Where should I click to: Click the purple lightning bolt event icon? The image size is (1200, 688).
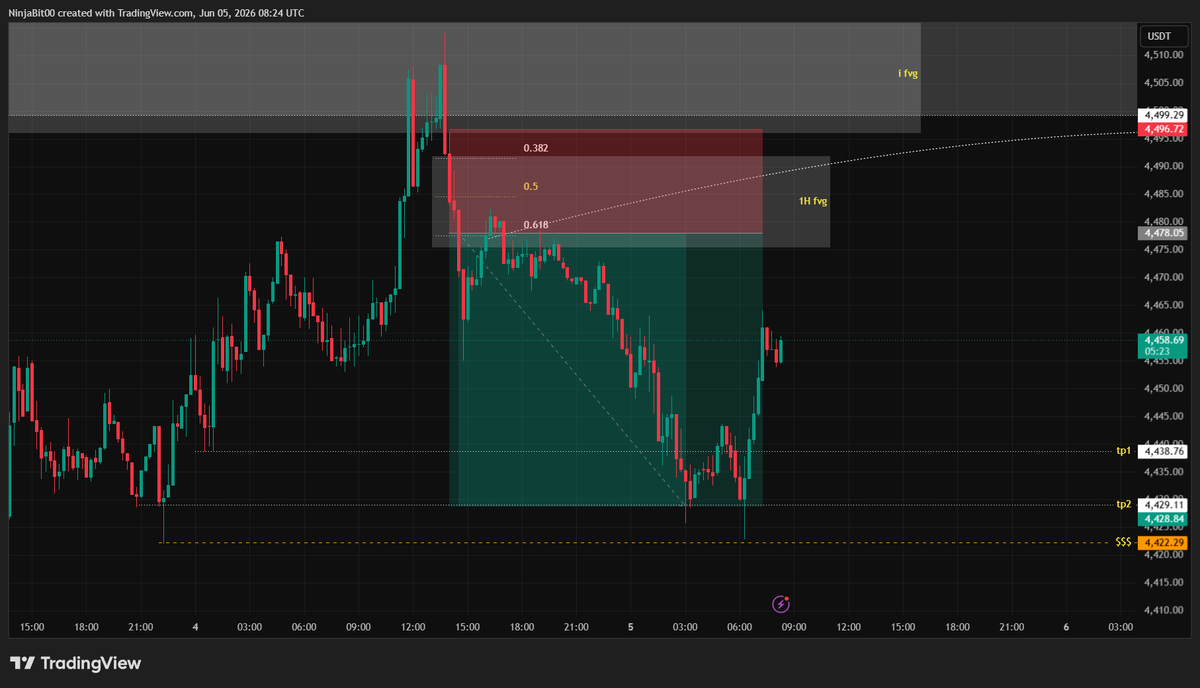coord(782,604)
